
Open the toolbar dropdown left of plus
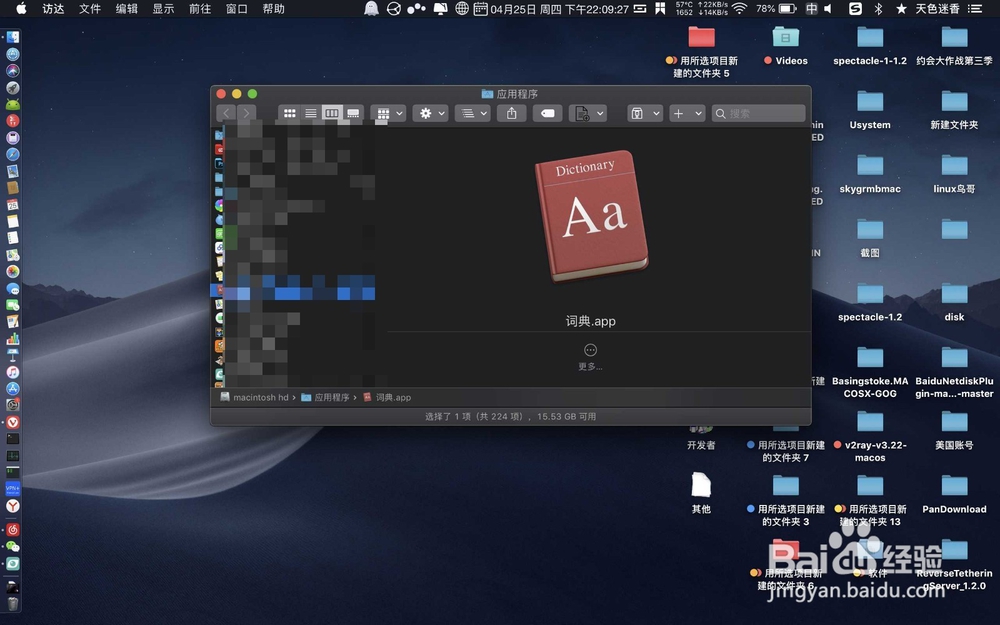pos(645,114)
